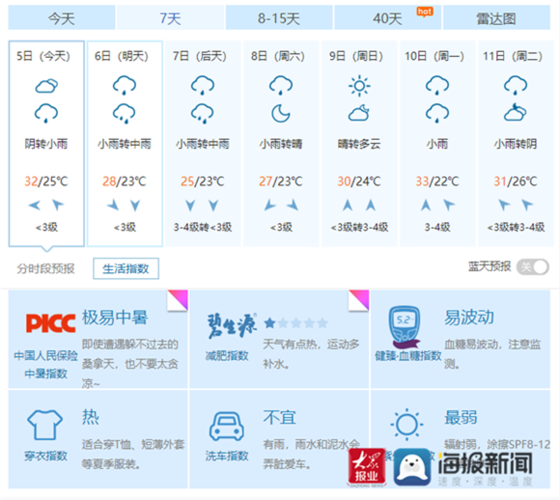Click the night rain icon for 10日

437,113
